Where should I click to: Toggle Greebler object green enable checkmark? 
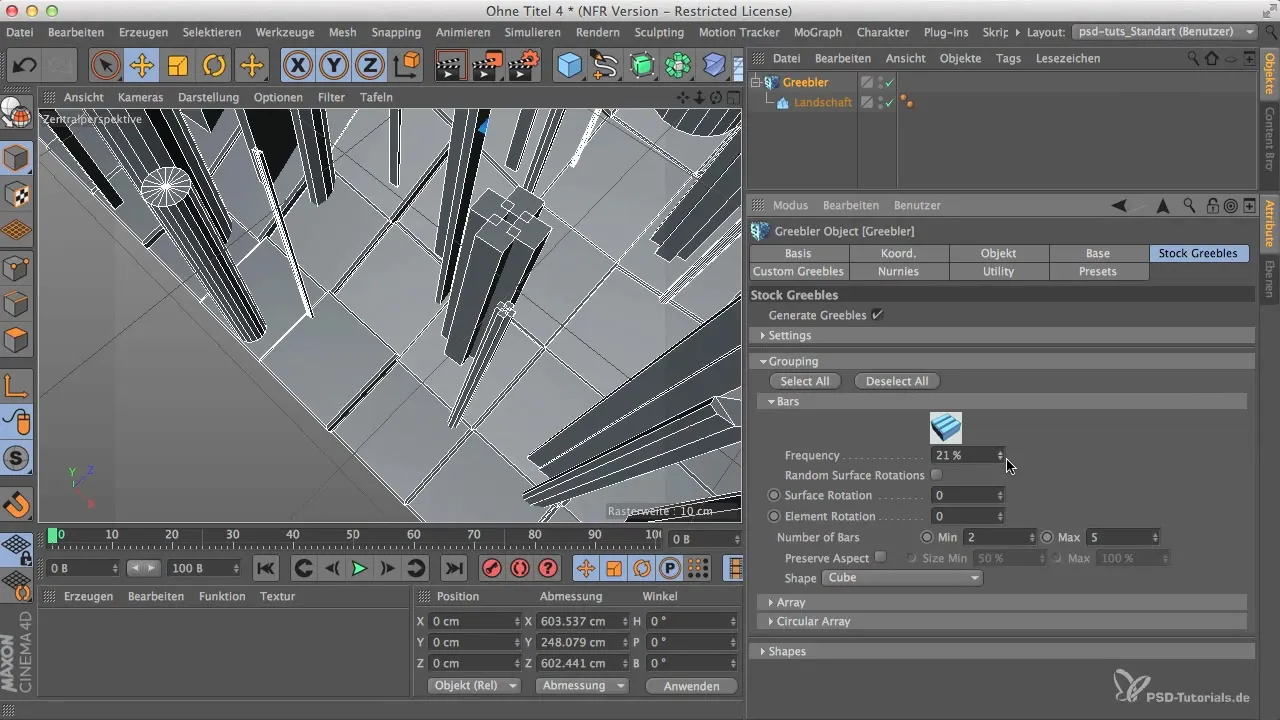point(888,82)
